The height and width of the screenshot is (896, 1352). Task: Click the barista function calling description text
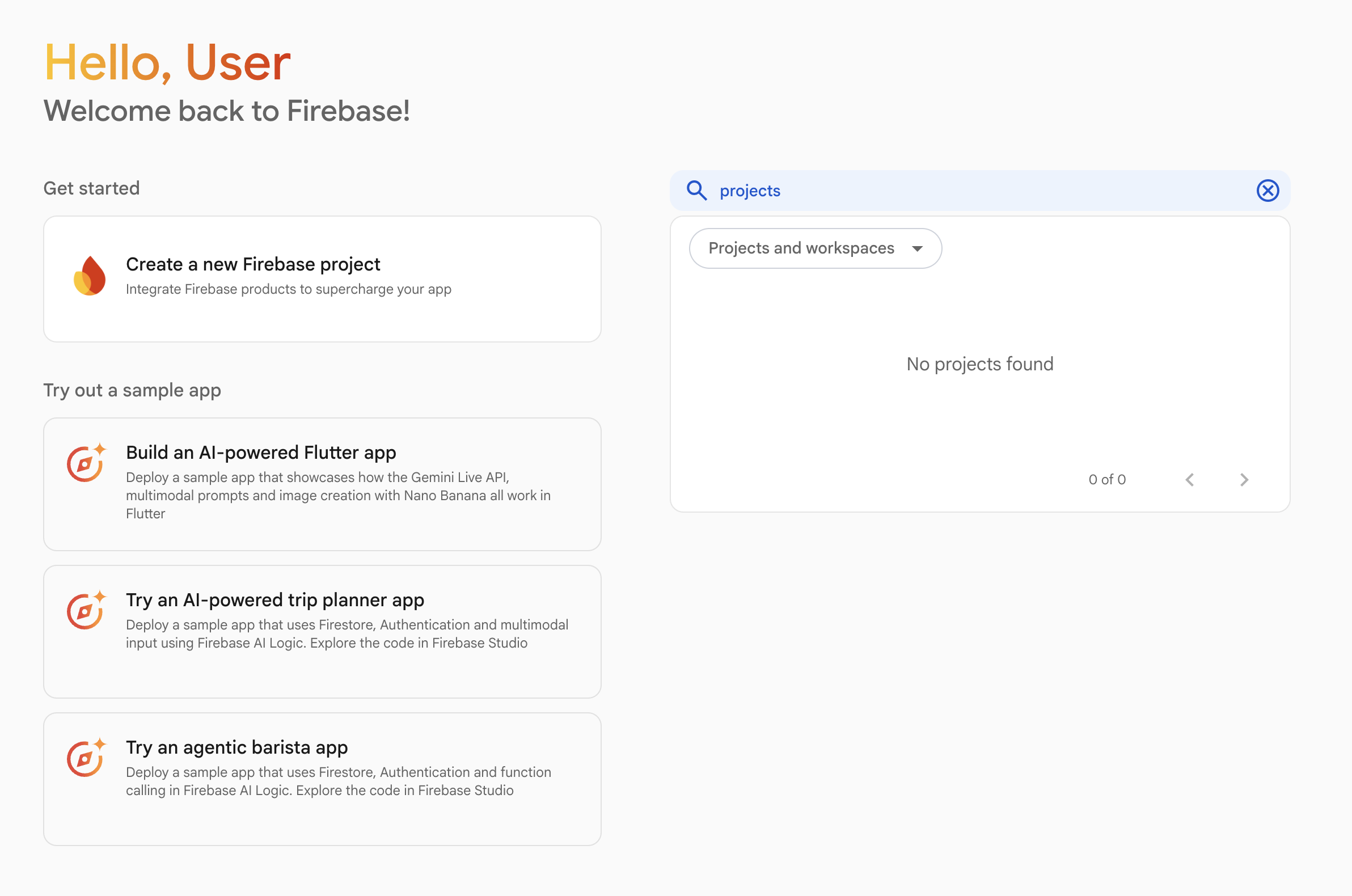pos(339,781)
